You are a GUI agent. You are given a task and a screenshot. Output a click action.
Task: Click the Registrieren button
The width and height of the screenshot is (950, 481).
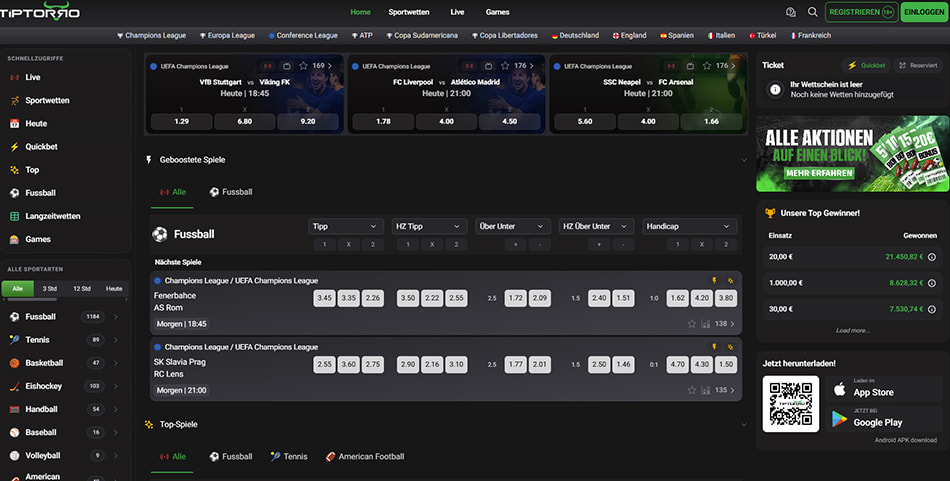pyautogui.click(x=862, y=12)
